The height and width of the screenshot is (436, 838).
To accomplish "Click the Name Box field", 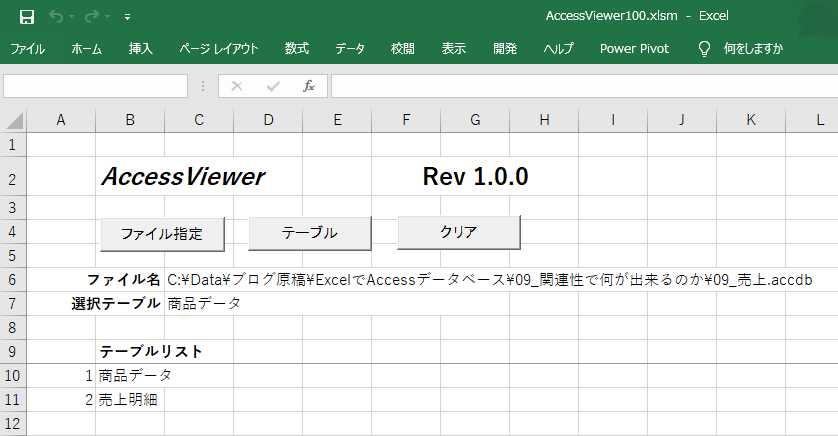I will (x=96, y=86).
